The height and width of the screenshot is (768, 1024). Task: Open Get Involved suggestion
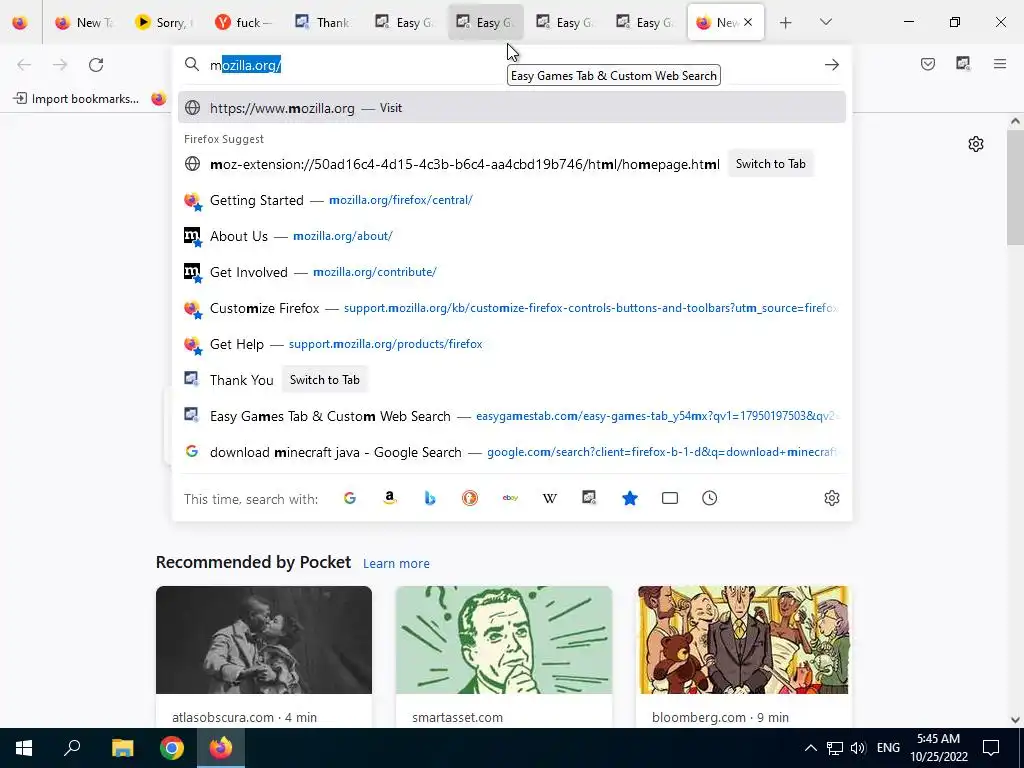point(511,272)
